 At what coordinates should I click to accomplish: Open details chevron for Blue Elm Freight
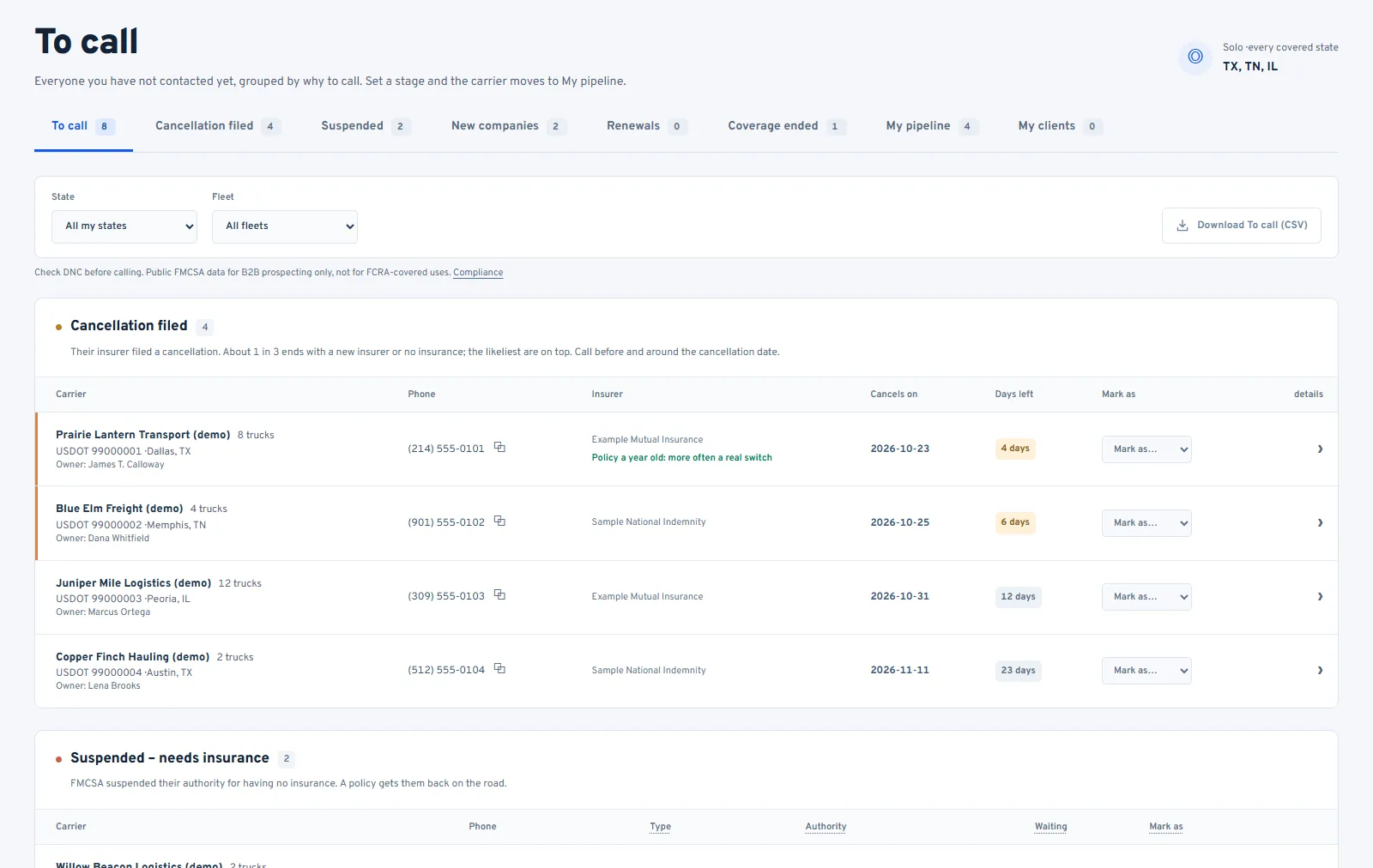[x=1320, y=523]
